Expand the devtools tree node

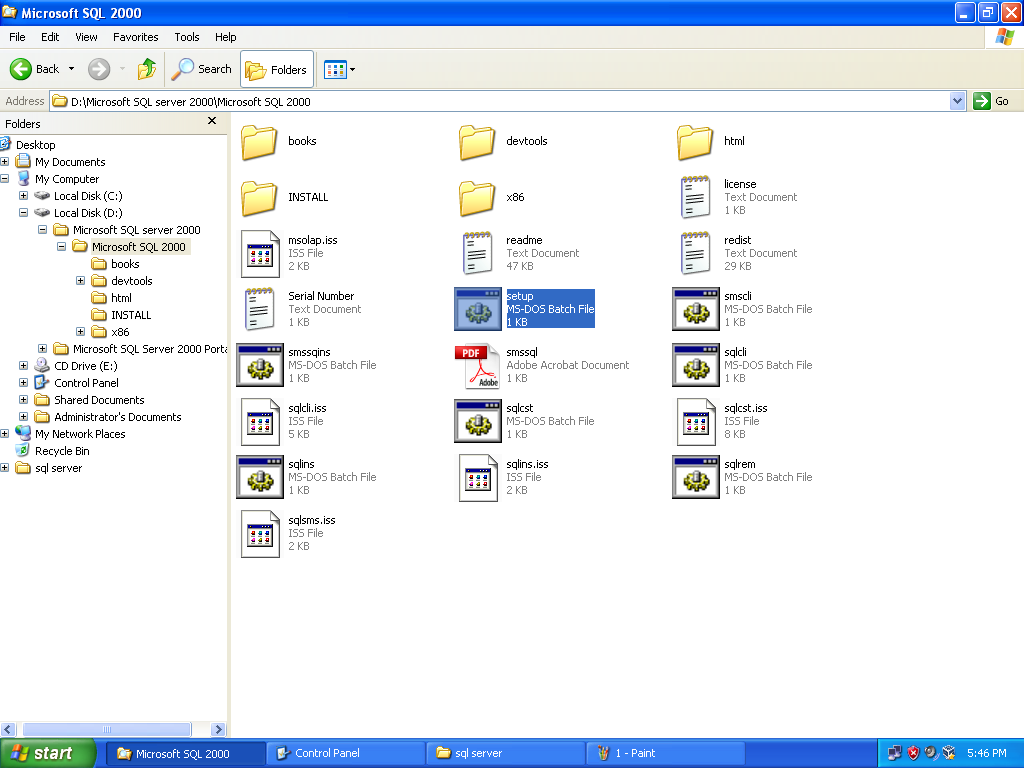80,280
